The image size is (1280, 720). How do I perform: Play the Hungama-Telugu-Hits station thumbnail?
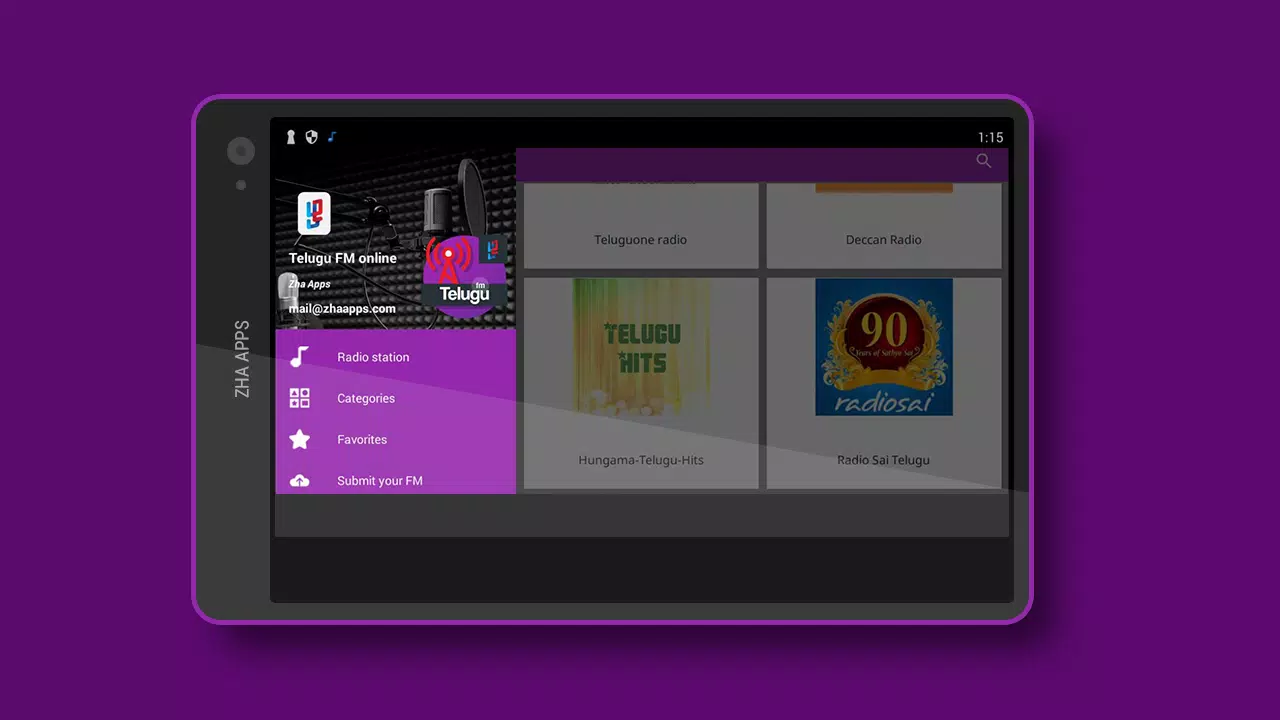tap(641, 347)
